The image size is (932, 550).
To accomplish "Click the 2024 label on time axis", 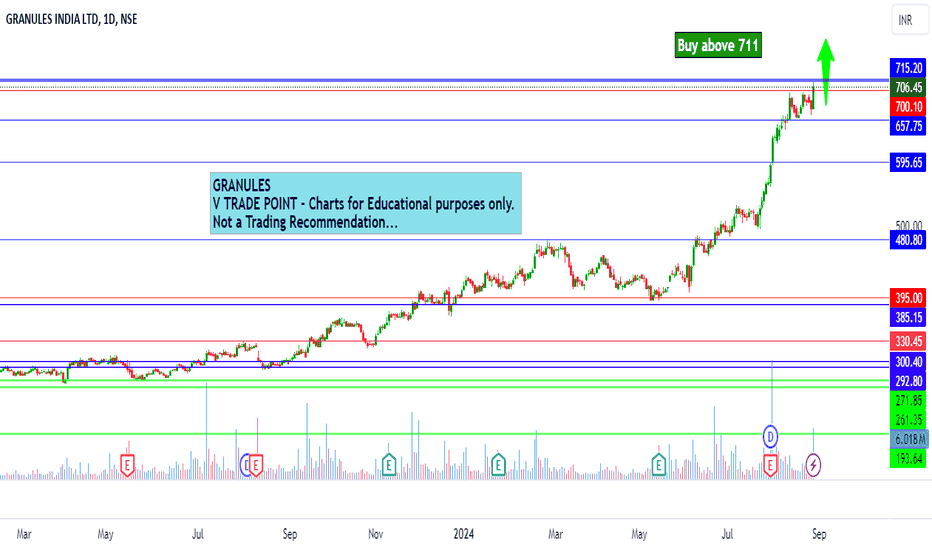I will [464, 534].
